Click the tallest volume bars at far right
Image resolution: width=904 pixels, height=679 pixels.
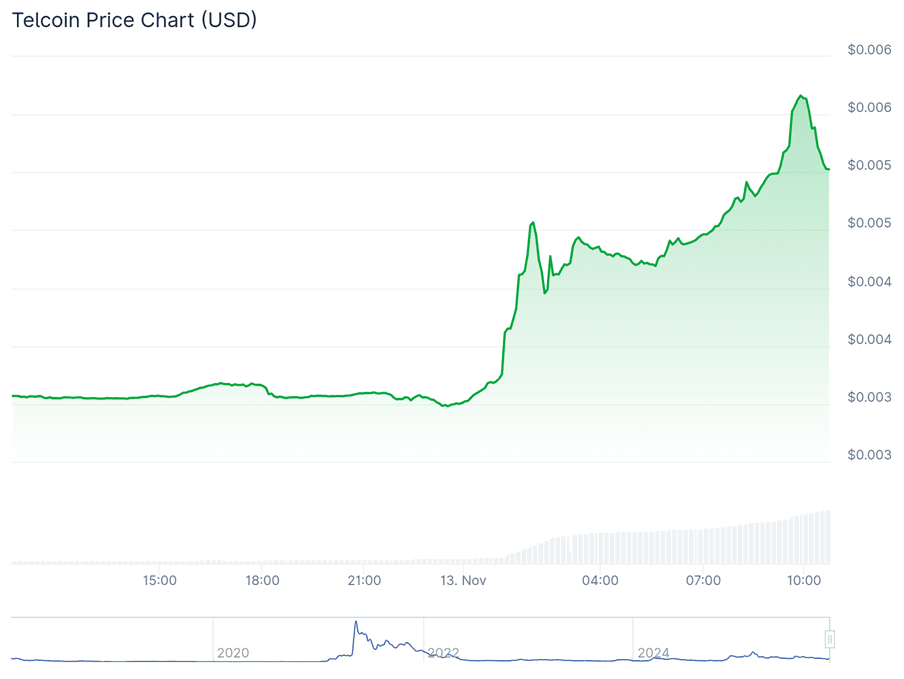824,538
